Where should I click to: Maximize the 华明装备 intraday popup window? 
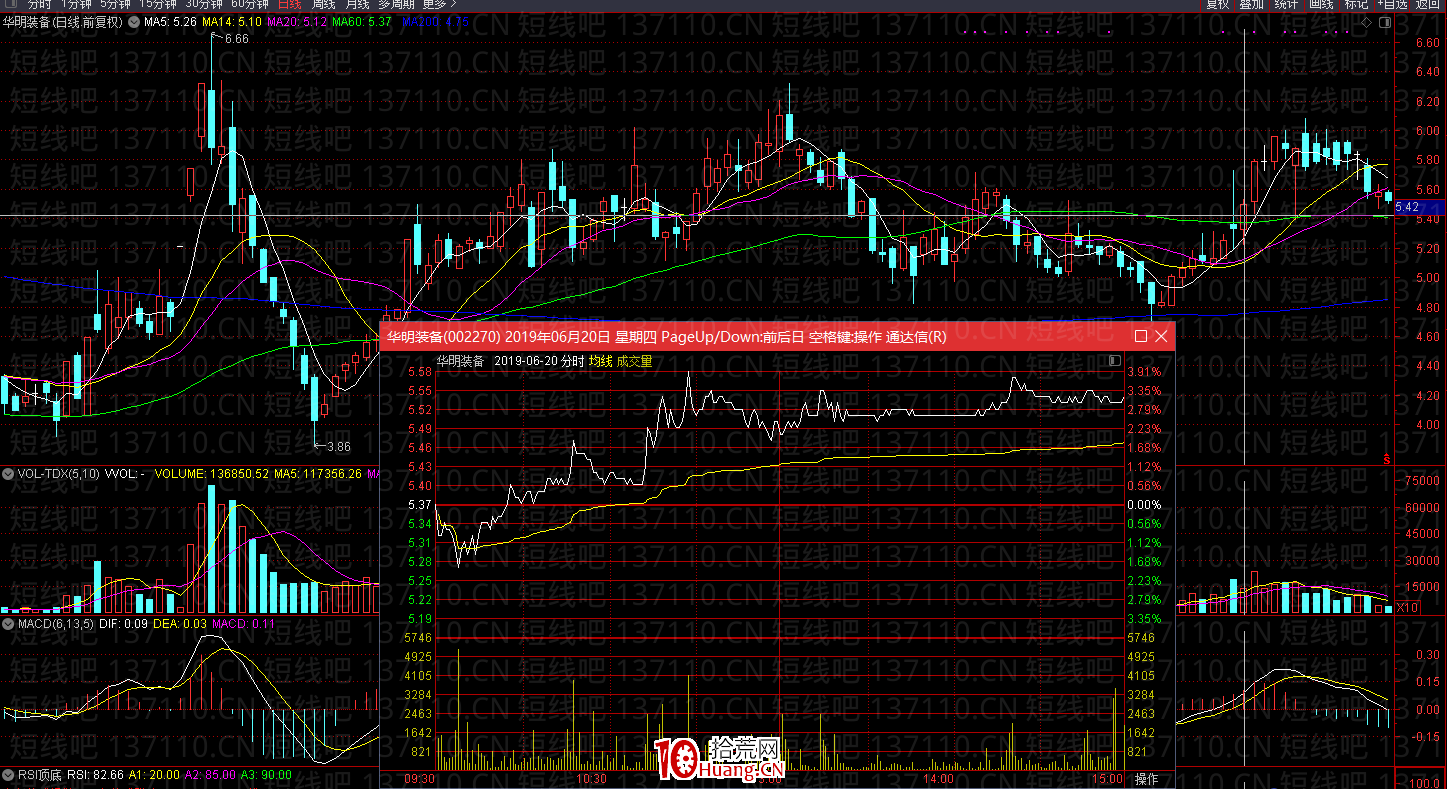tap(1141, 337)
